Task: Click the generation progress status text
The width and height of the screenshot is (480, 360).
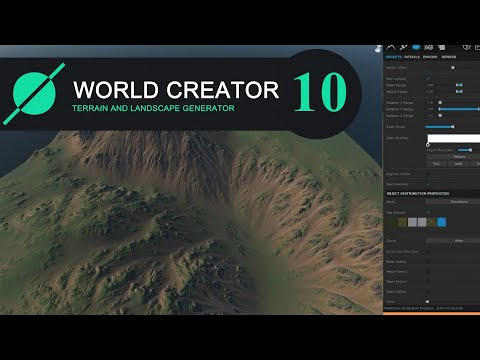Action: [x=424, y=308]
